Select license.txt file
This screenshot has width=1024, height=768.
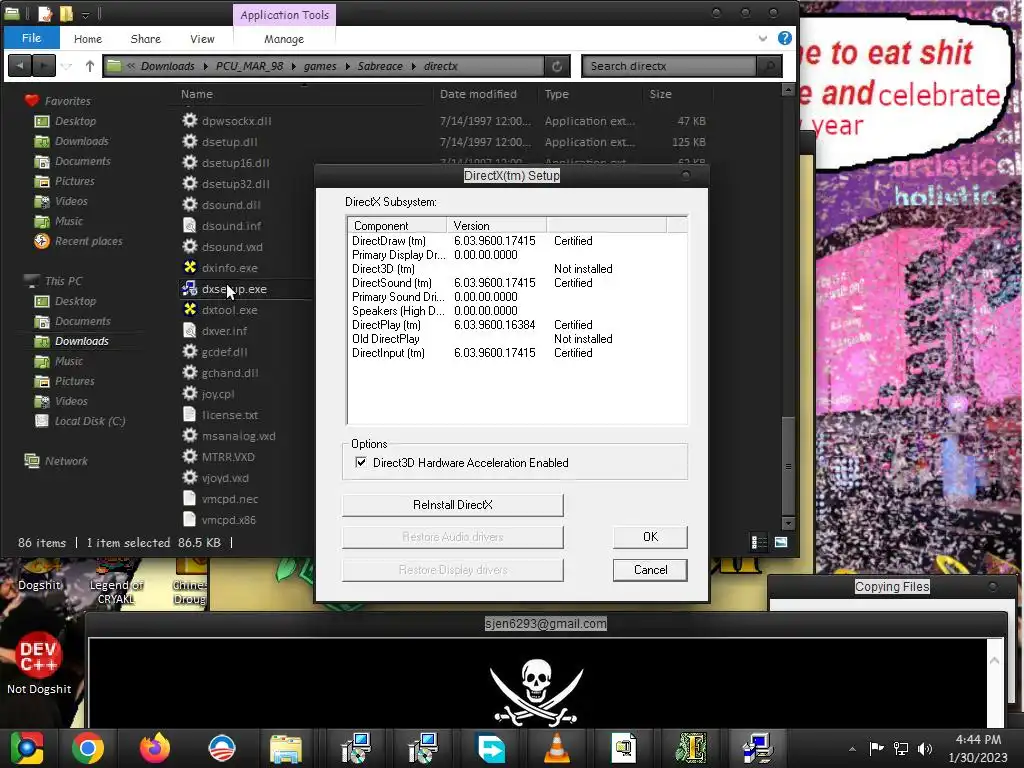click(230, 415)
